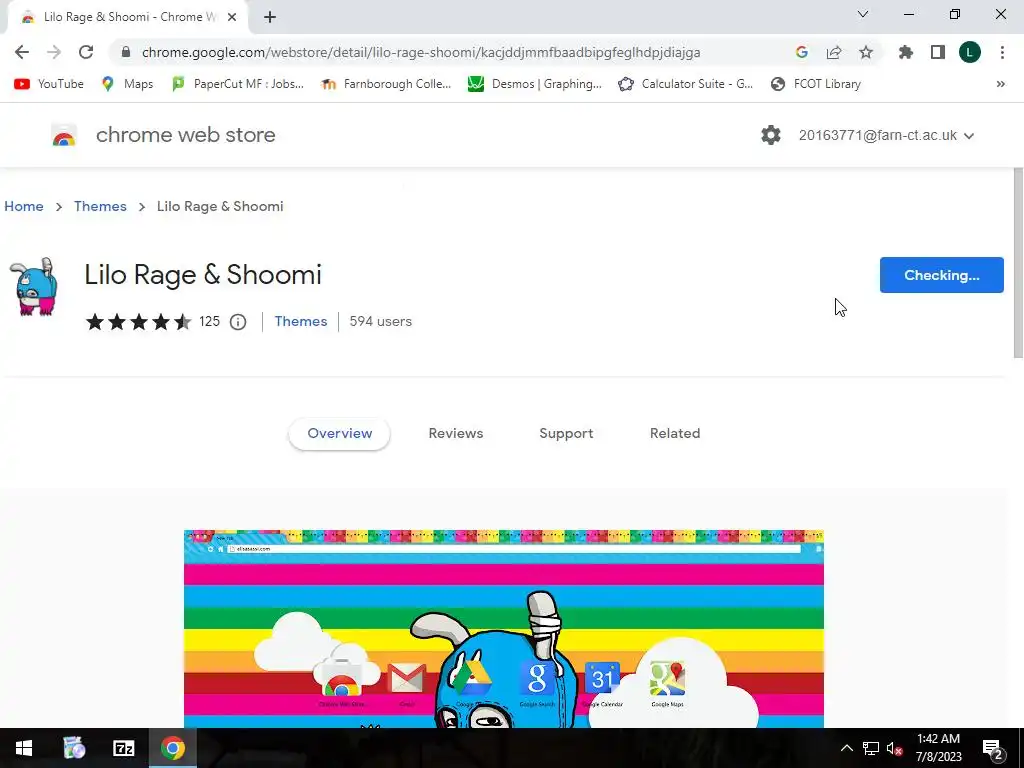View site information lock icon
This screenshot has width=1024, height=768.
[126, 52]
